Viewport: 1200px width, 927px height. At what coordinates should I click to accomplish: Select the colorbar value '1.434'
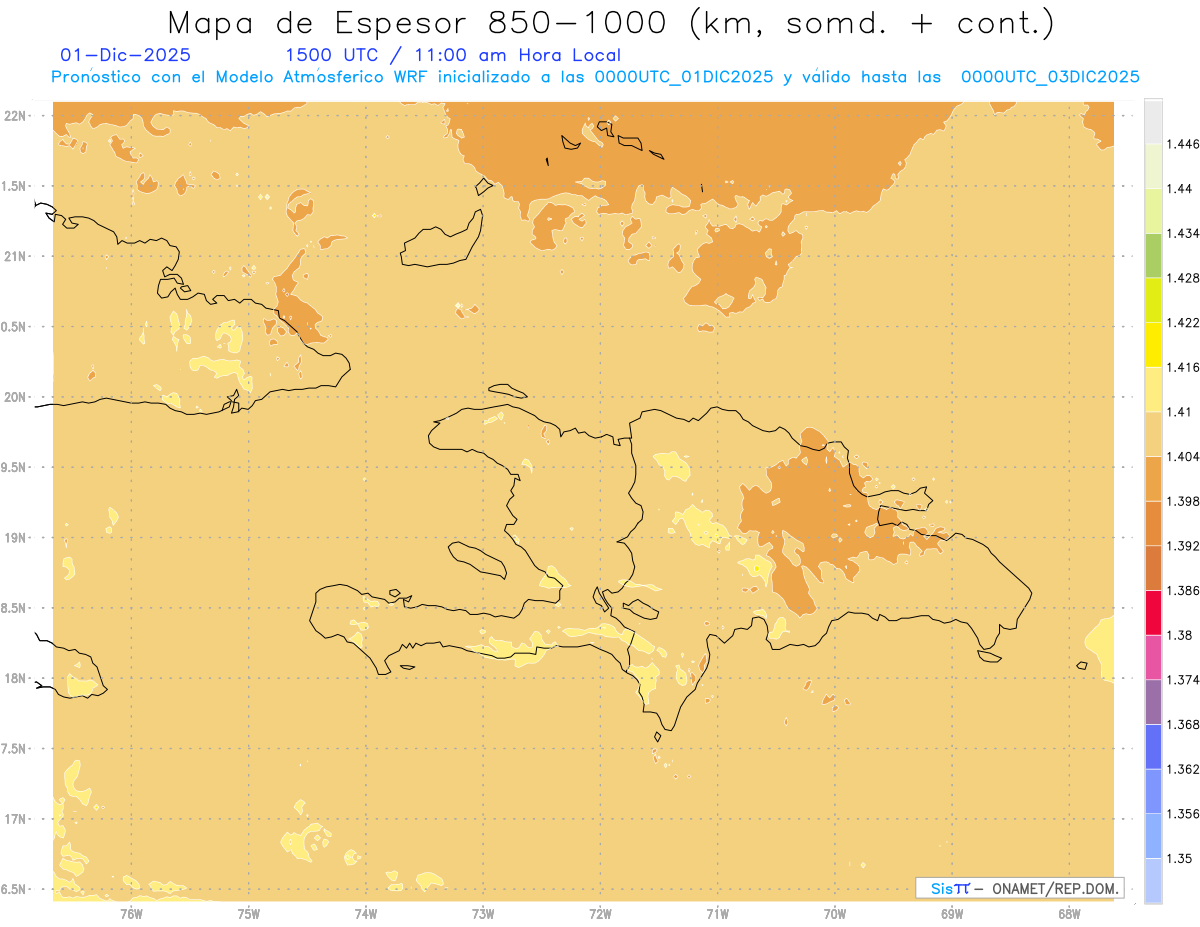(1183, 233)
